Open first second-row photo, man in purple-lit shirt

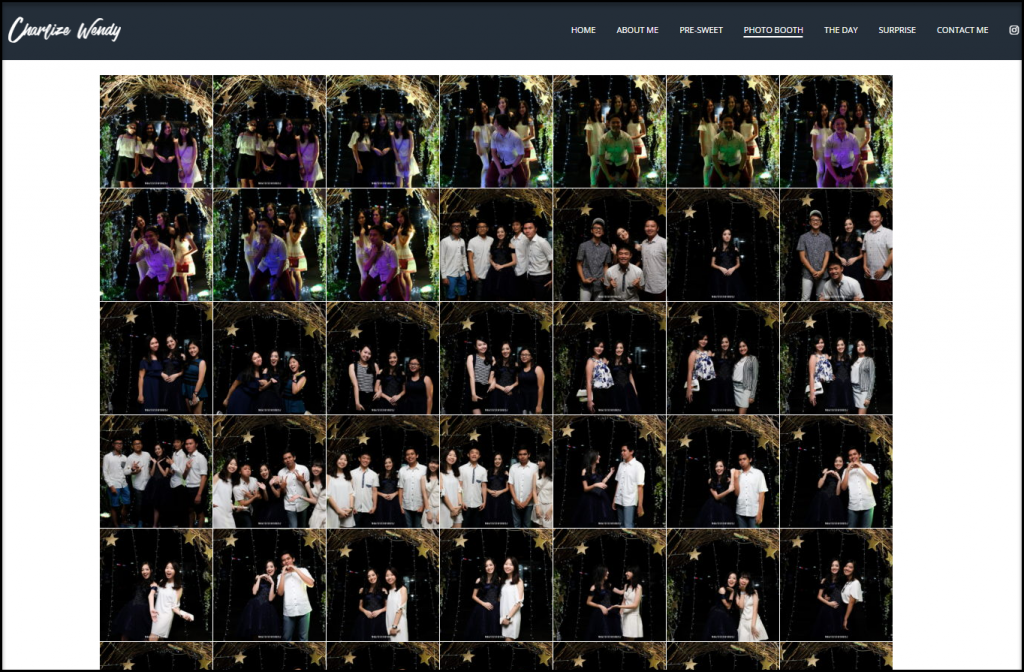click(x=156, y=245)
